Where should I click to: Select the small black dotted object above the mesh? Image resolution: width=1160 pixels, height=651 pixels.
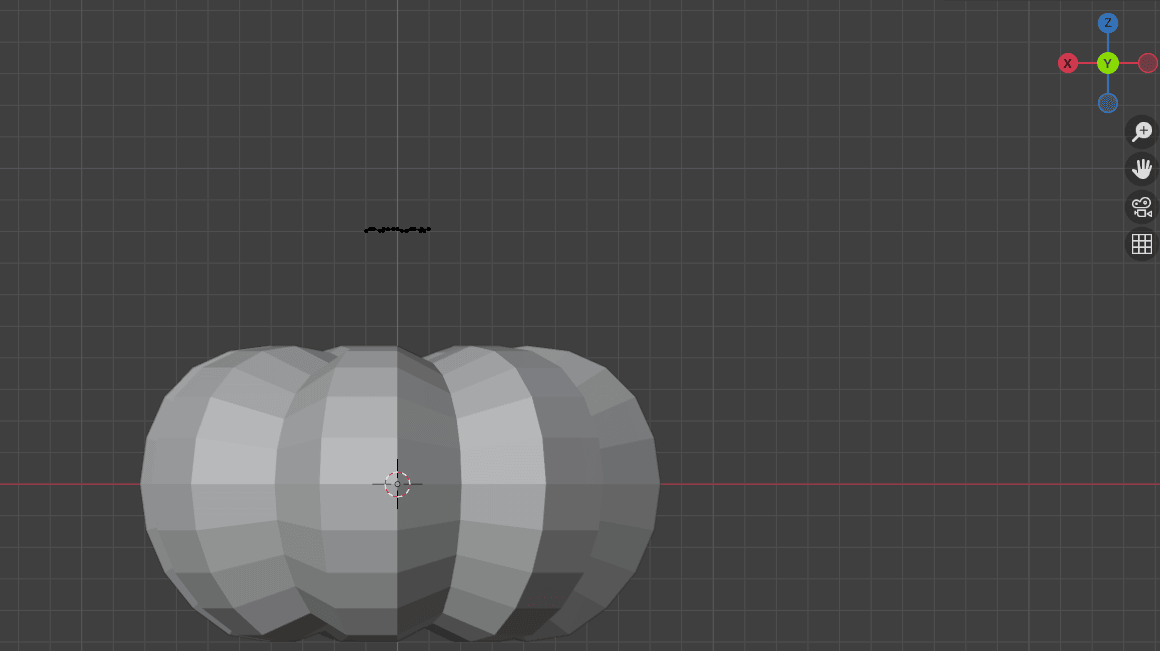click(397, 230)
